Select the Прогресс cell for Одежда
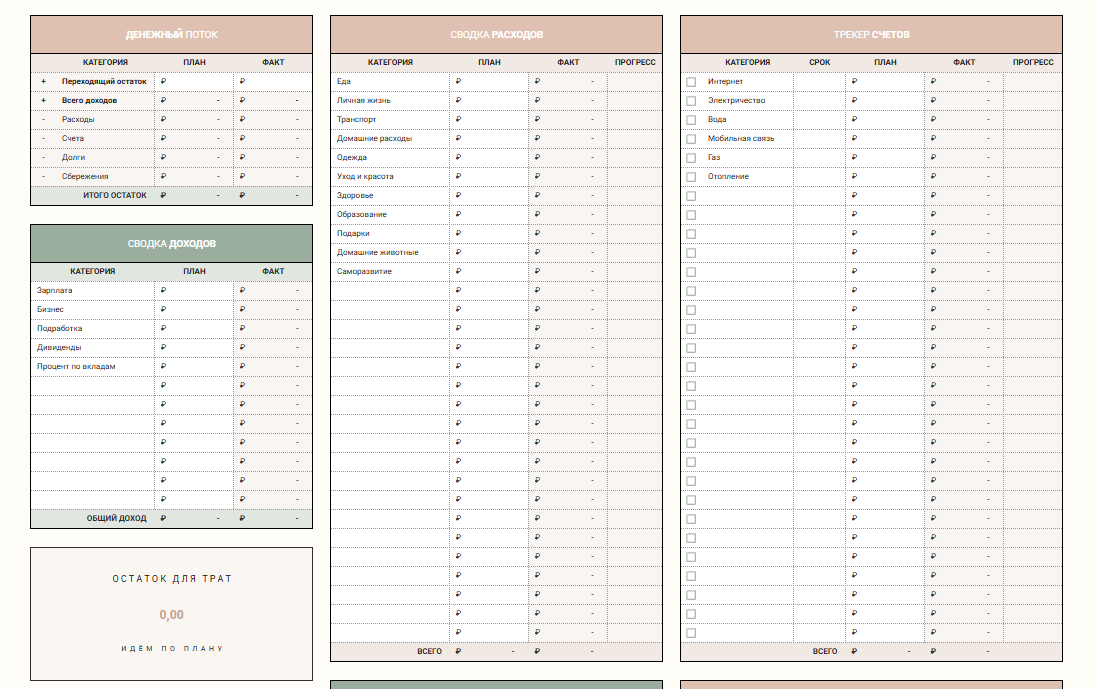 coord(634,158)
